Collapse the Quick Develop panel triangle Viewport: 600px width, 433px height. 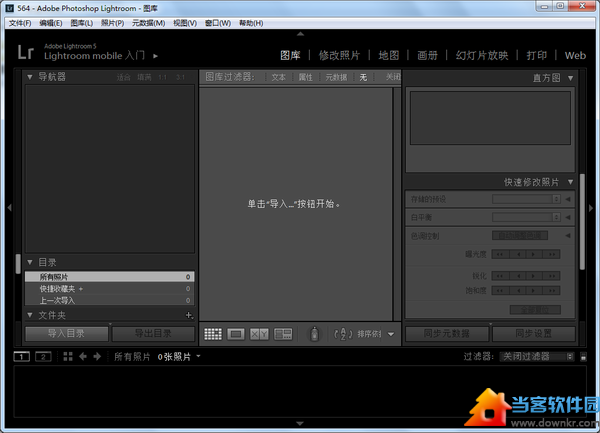pyautogui.click(x=571, y=182)
